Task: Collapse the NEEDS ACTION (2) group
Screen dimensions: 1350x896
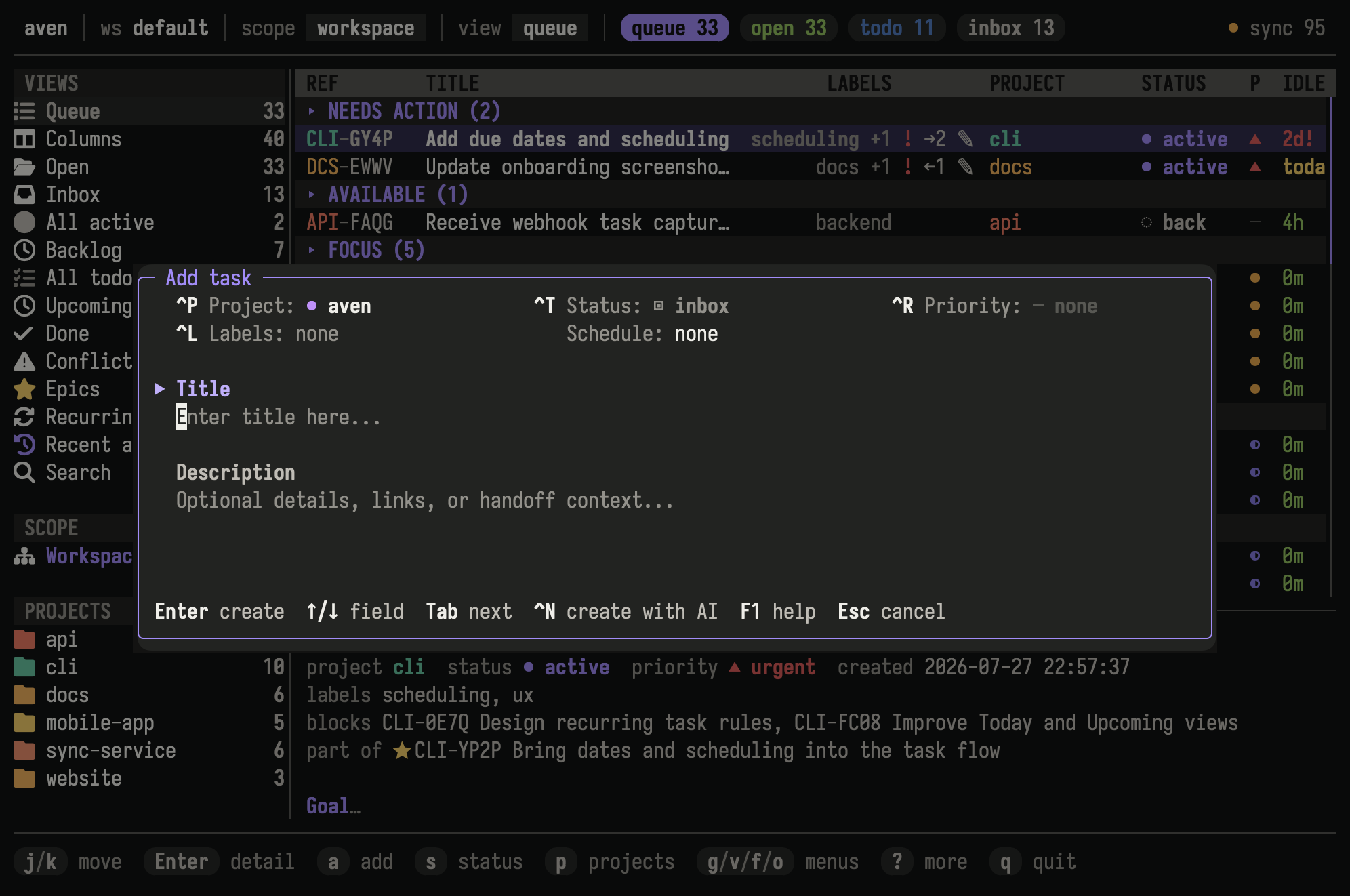Action: pos(311,111)
